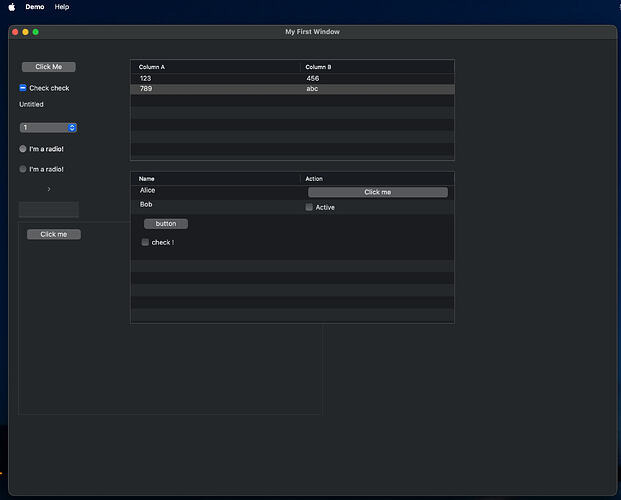The width and height of the screenshot is (621, 500).
Task: Click the Name column header
Action: coord(215,179)
